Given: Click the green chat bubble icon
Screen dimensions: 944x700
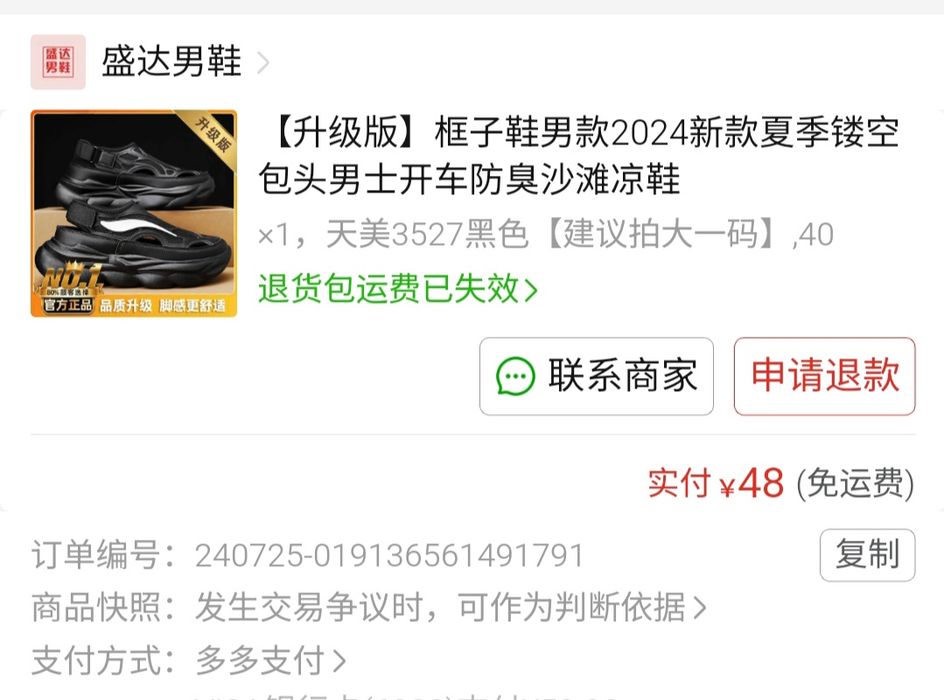Looking at the screenshot, I should [515, 376].
